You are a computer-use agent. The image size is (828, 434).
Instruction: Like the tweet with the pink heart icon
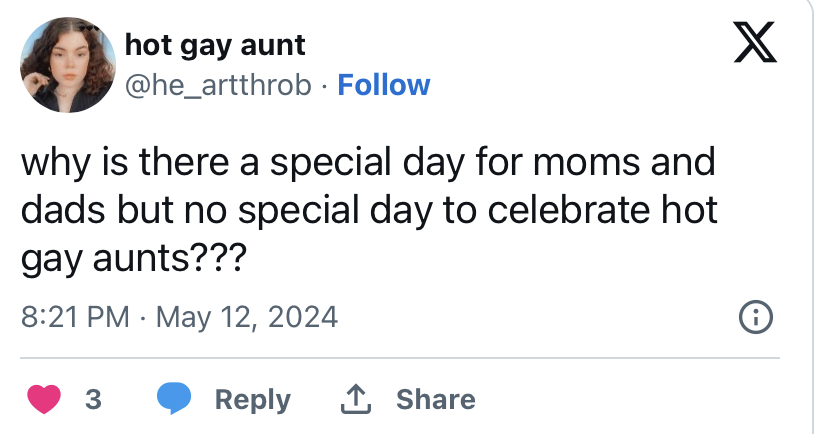[x=44, y=399]
